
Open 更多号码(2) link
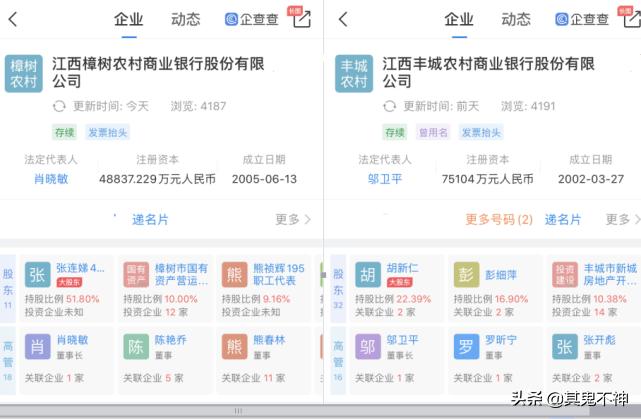[499, 220]
